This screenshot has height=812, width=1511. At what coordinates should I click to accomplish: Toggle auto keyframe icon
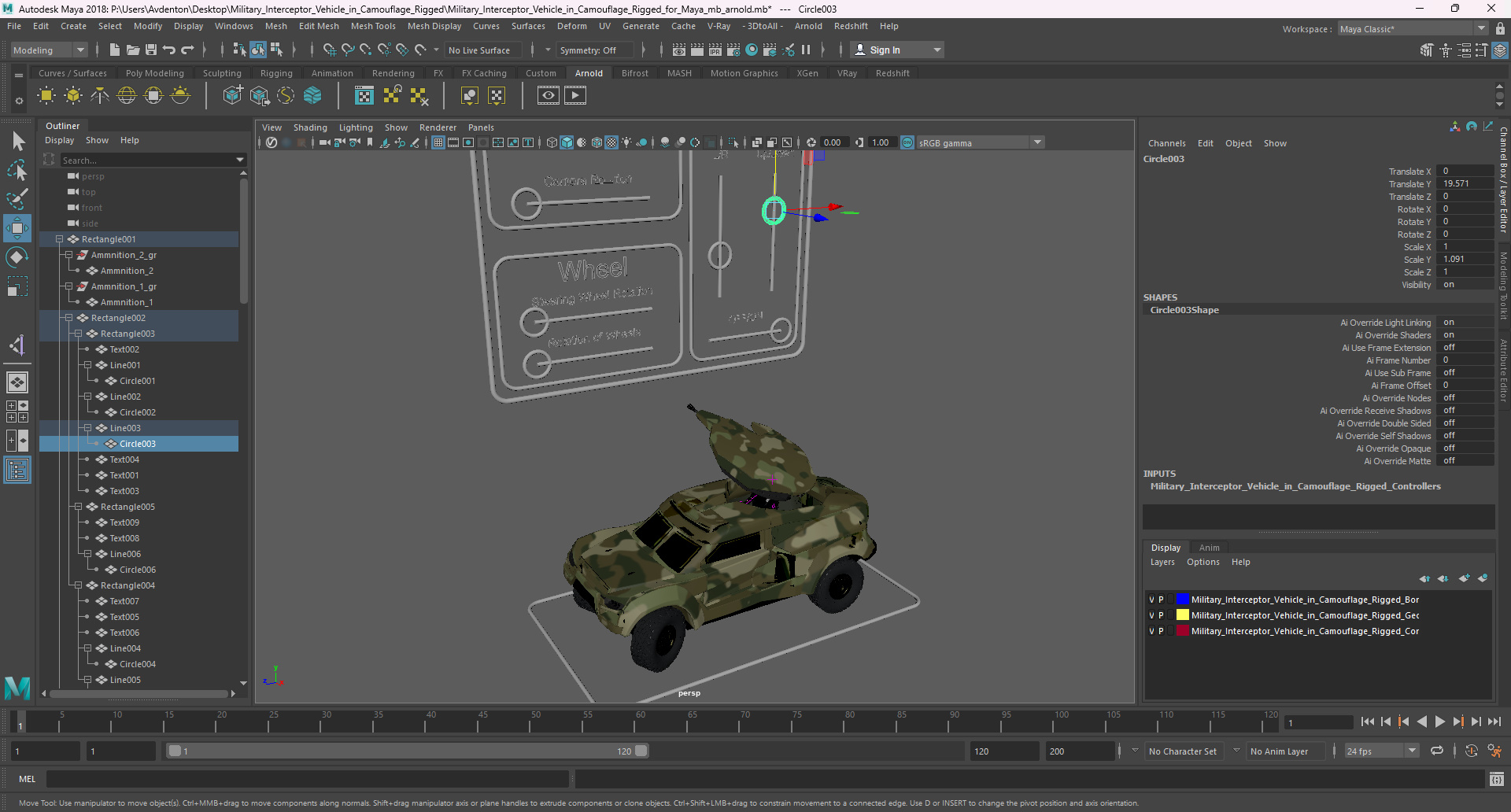[x=1471, y=751]
